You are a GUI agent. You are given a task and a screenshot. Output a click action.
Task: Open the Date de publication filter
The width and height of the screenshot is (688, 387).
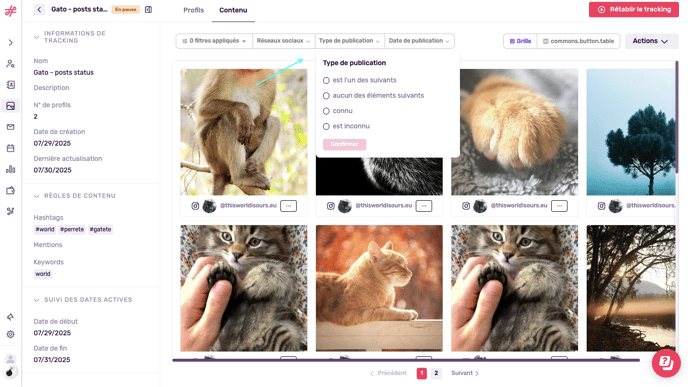tap(419, 41)
